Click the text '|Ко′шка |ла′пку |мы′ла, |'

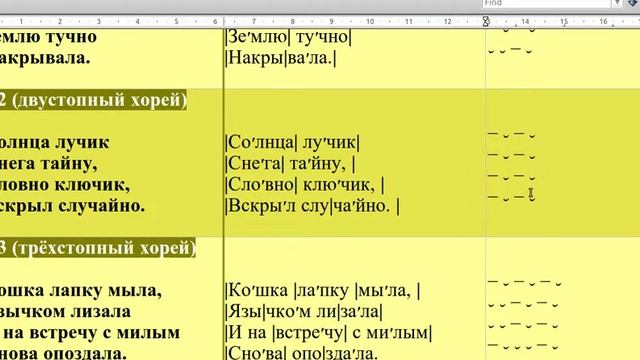tap(323, 291)
